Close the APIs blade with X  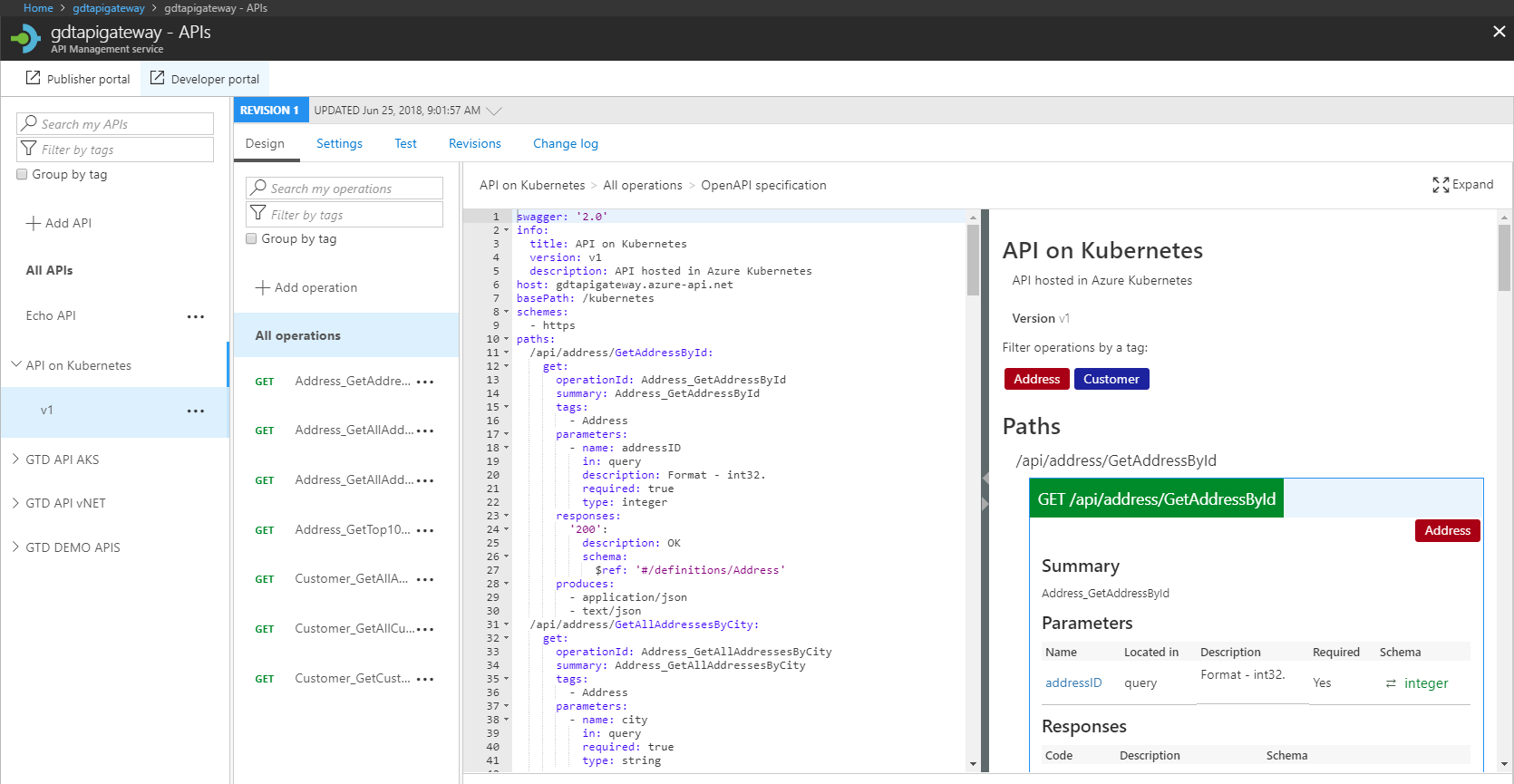click(x=1499, y=31)
